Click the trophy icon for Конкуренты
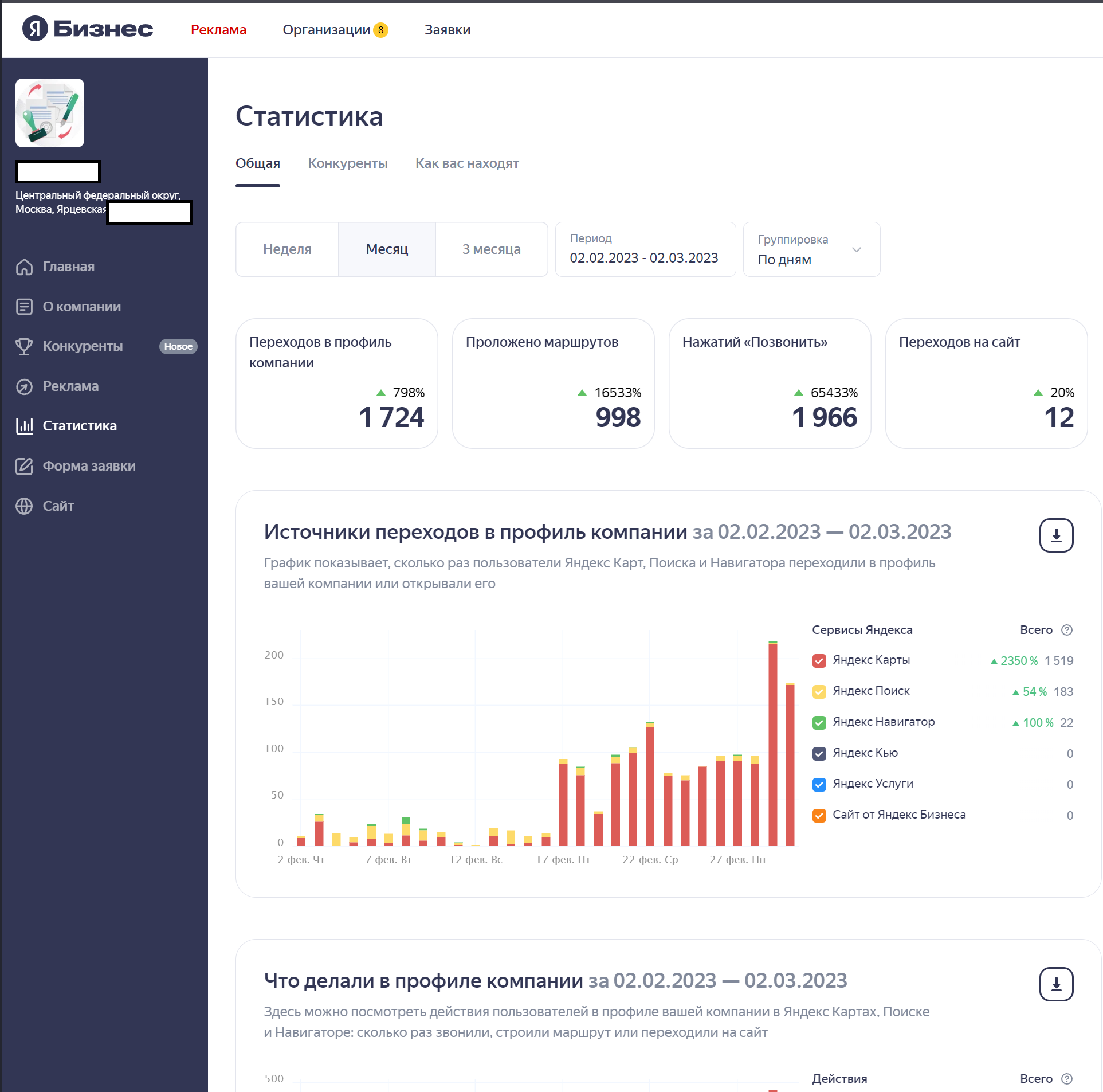The image size is (1103, 1092). (24, 346)
